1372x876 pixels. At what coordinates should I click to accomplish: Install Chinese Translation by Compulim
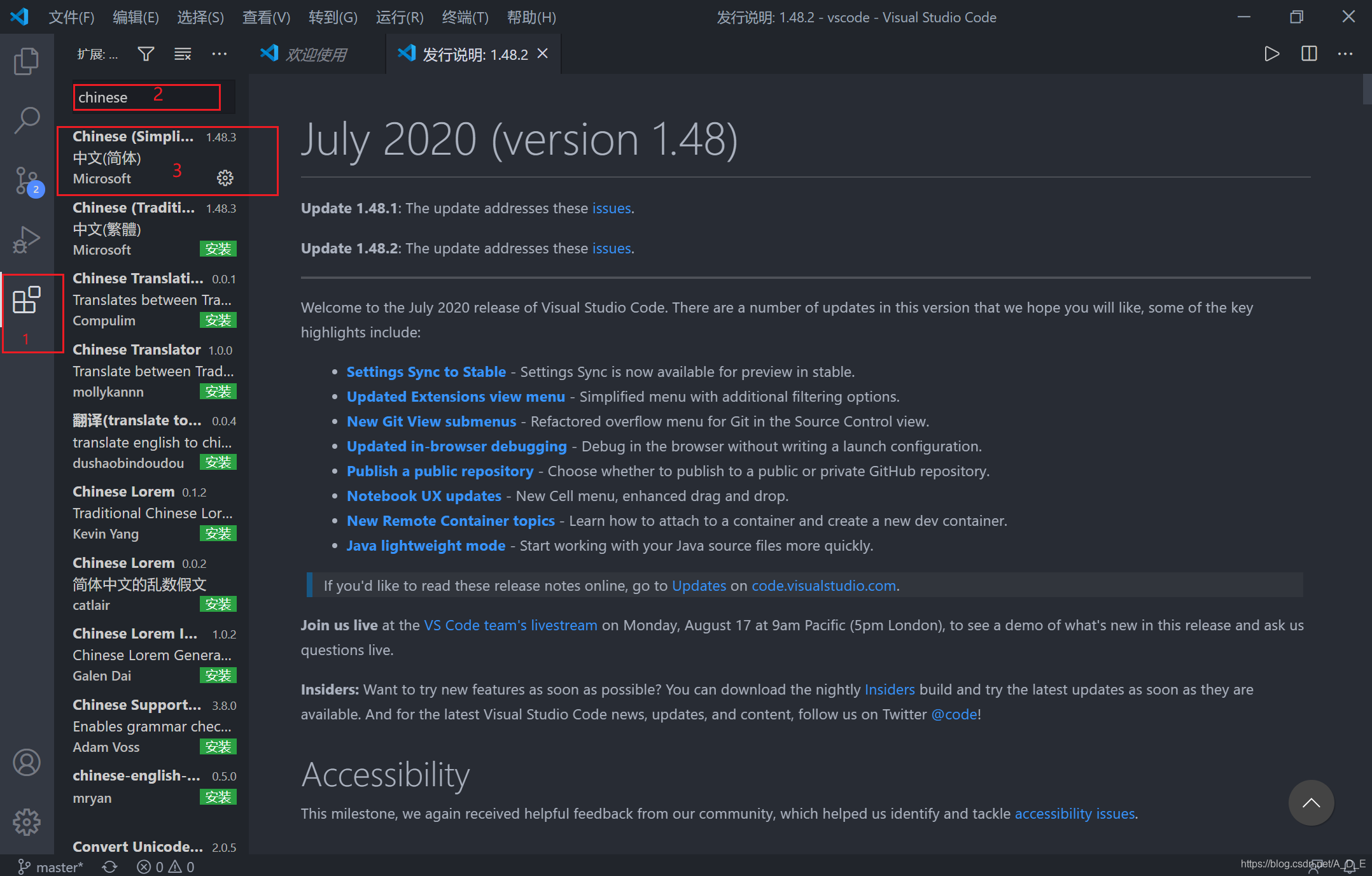pyautogui.click(x=218, y=320)
